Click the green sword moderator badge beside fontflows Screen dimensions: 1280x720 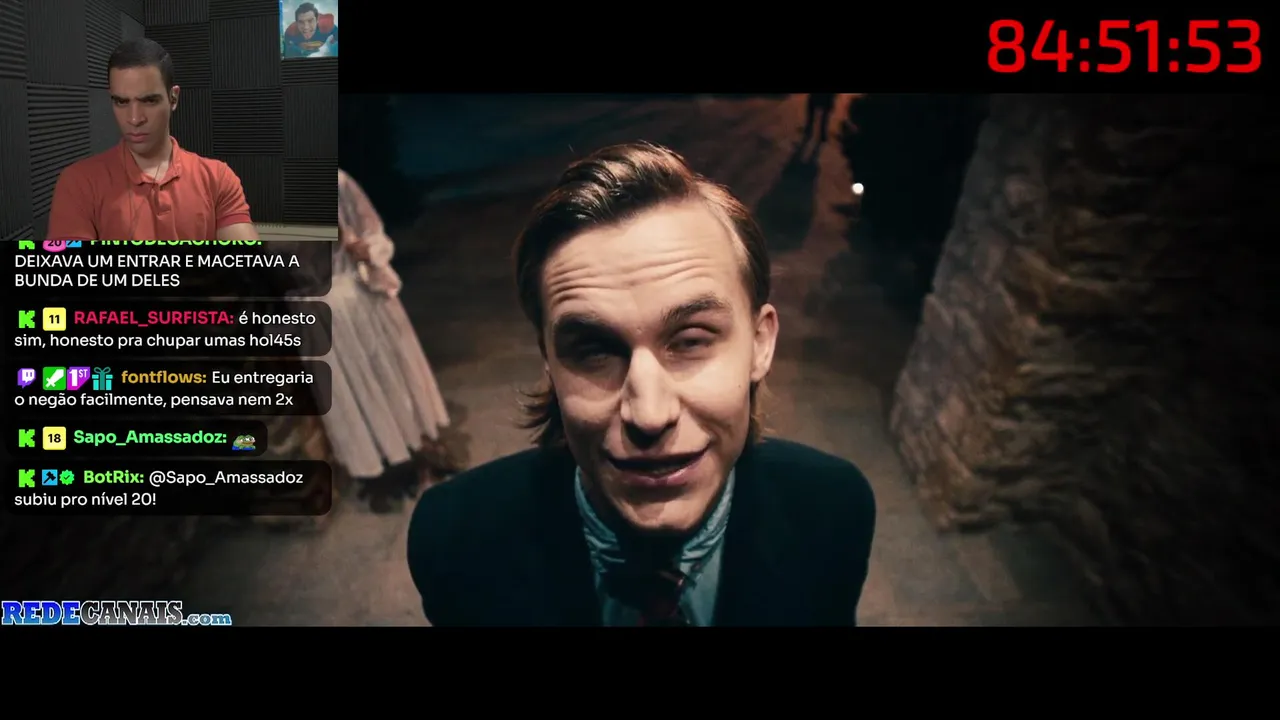(x=53, y=378)
